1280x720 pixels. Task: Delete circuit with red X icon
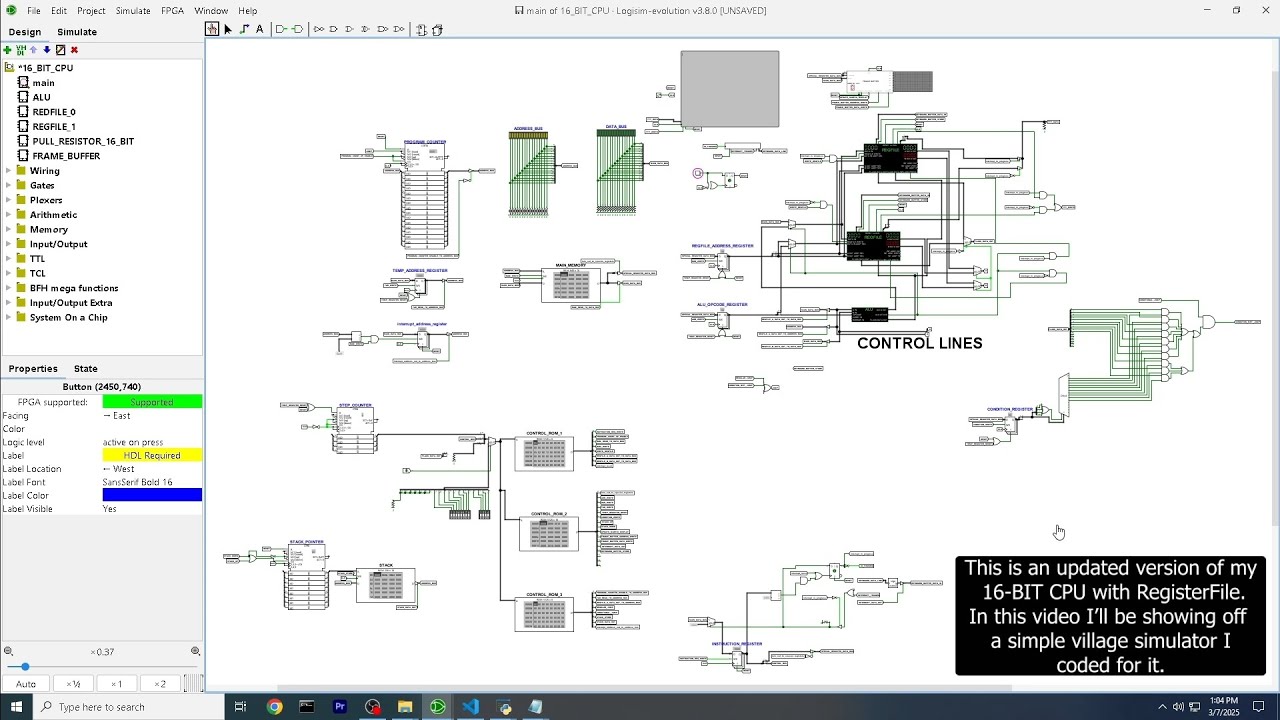[x=74, y=50]
